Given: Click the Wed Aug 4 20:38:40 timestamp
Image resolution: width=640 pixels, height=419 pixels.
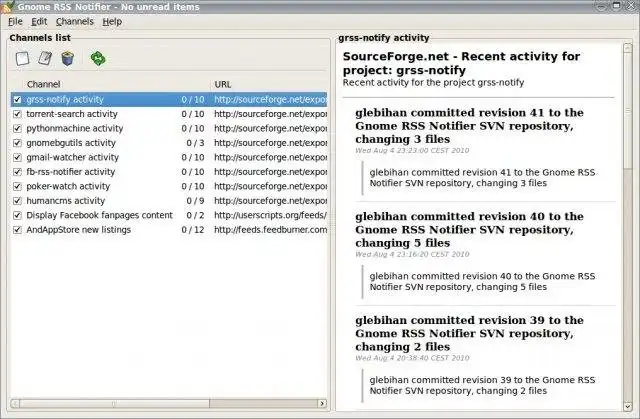Looking at the screenshot, I should 412,358.
